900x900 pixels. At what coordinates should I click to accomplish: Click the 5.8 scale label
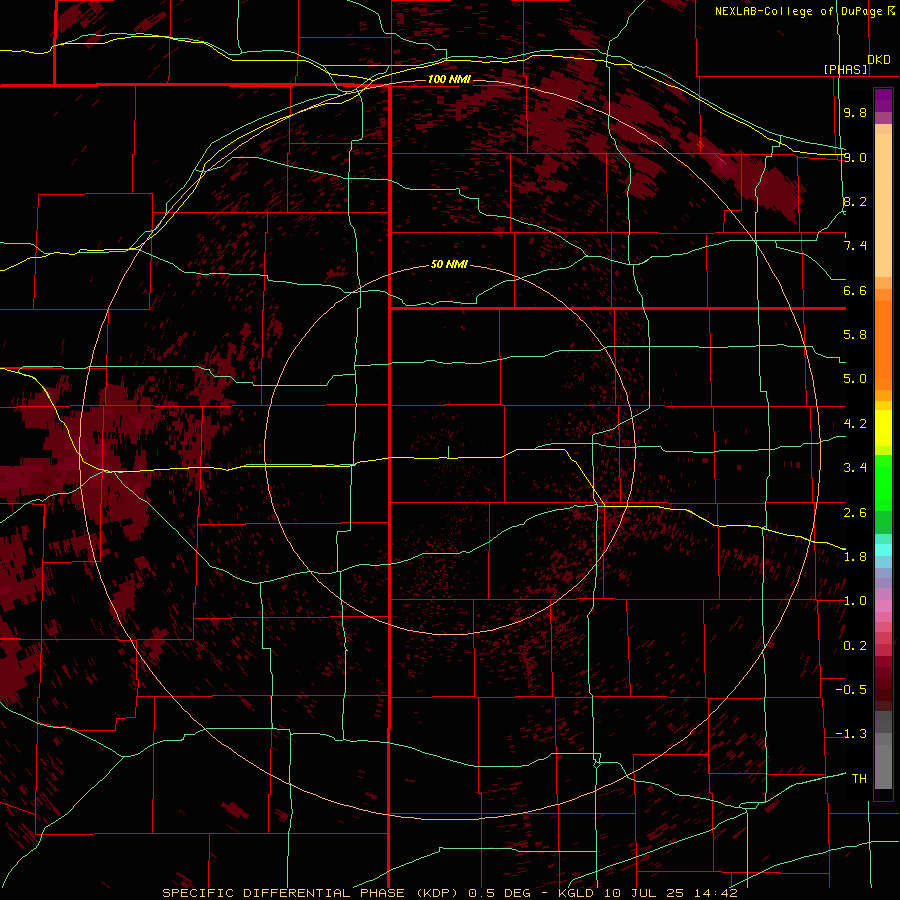(x=855, y=335)
